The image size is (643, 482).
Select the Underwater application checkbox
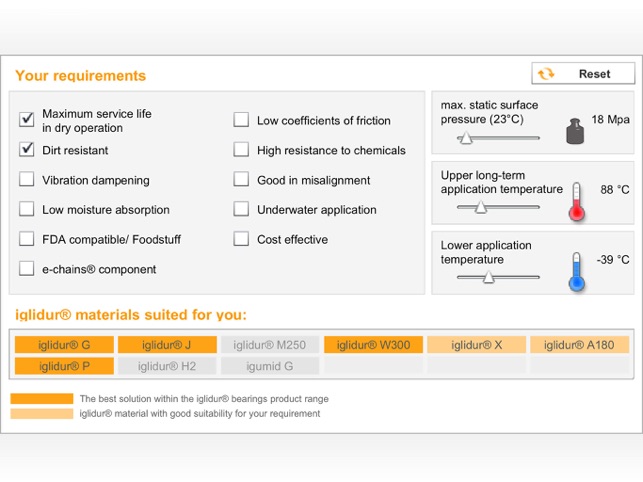(241, 210)
